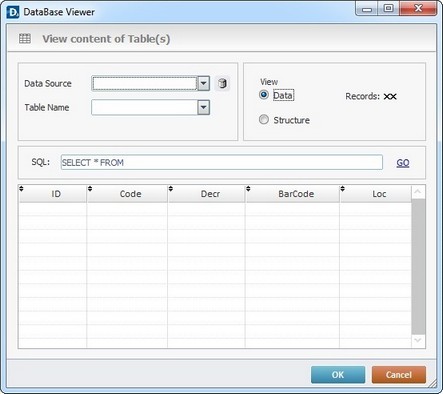Click the Decr column header
Screen dimensions: 443x394
[x=206, y=194]
